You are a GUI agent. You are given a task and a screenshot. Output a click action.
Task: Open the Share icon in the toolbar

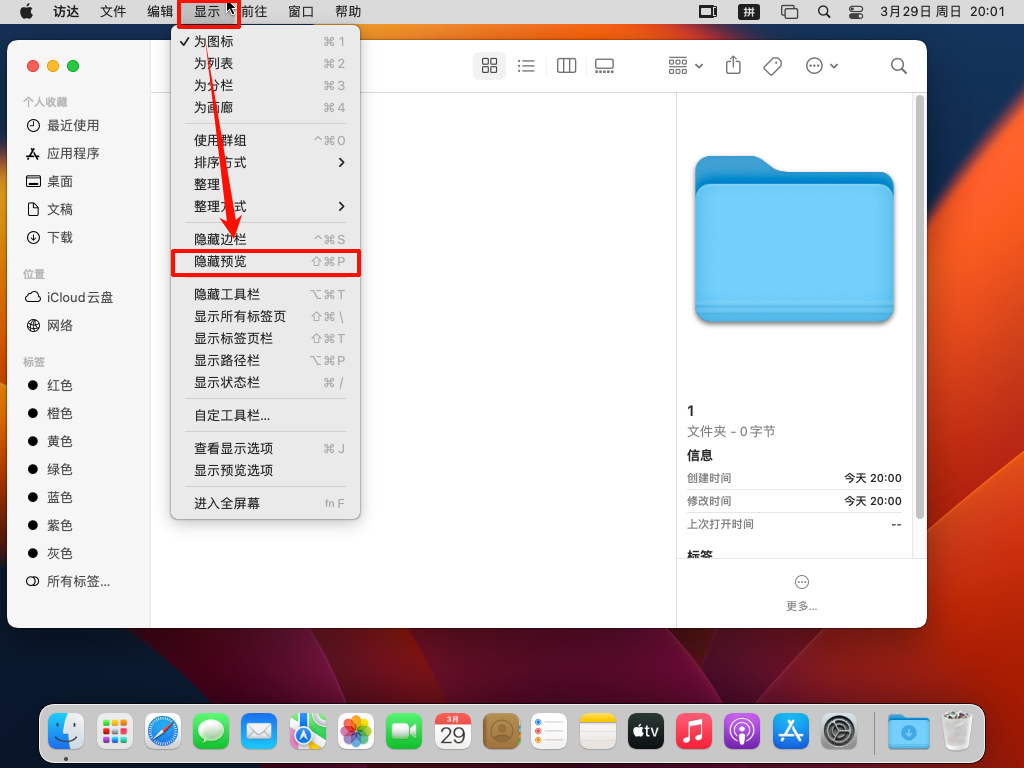pyautogui.click(x=733, y=65)
